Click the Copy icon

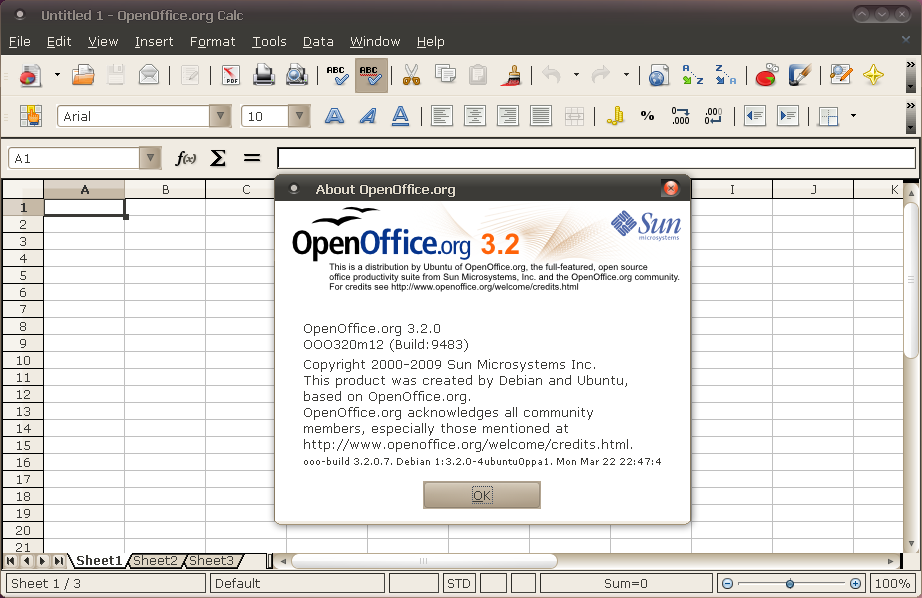(x=445, y=74)
